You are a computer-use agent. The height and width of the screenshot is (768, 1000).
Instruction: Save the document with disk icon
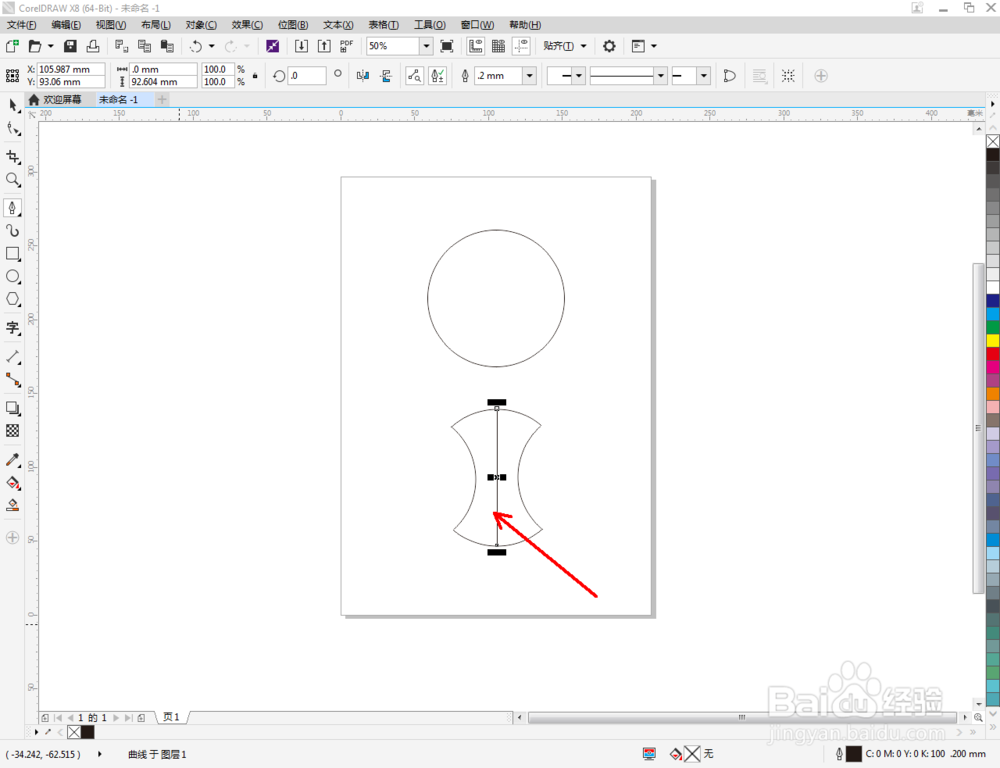coord(70,46)
